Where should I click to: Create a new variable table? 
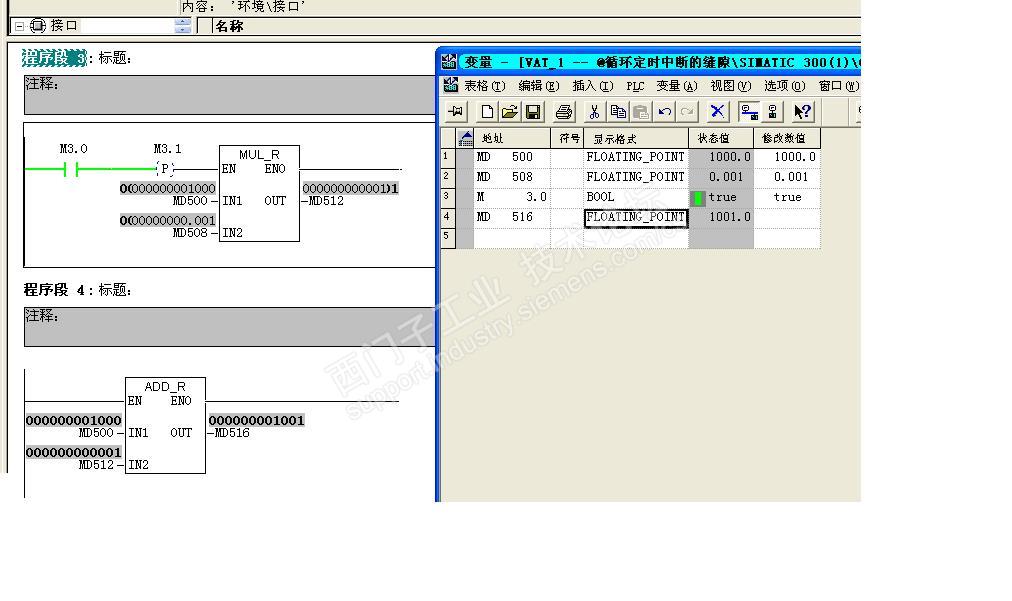click(487, 112)
